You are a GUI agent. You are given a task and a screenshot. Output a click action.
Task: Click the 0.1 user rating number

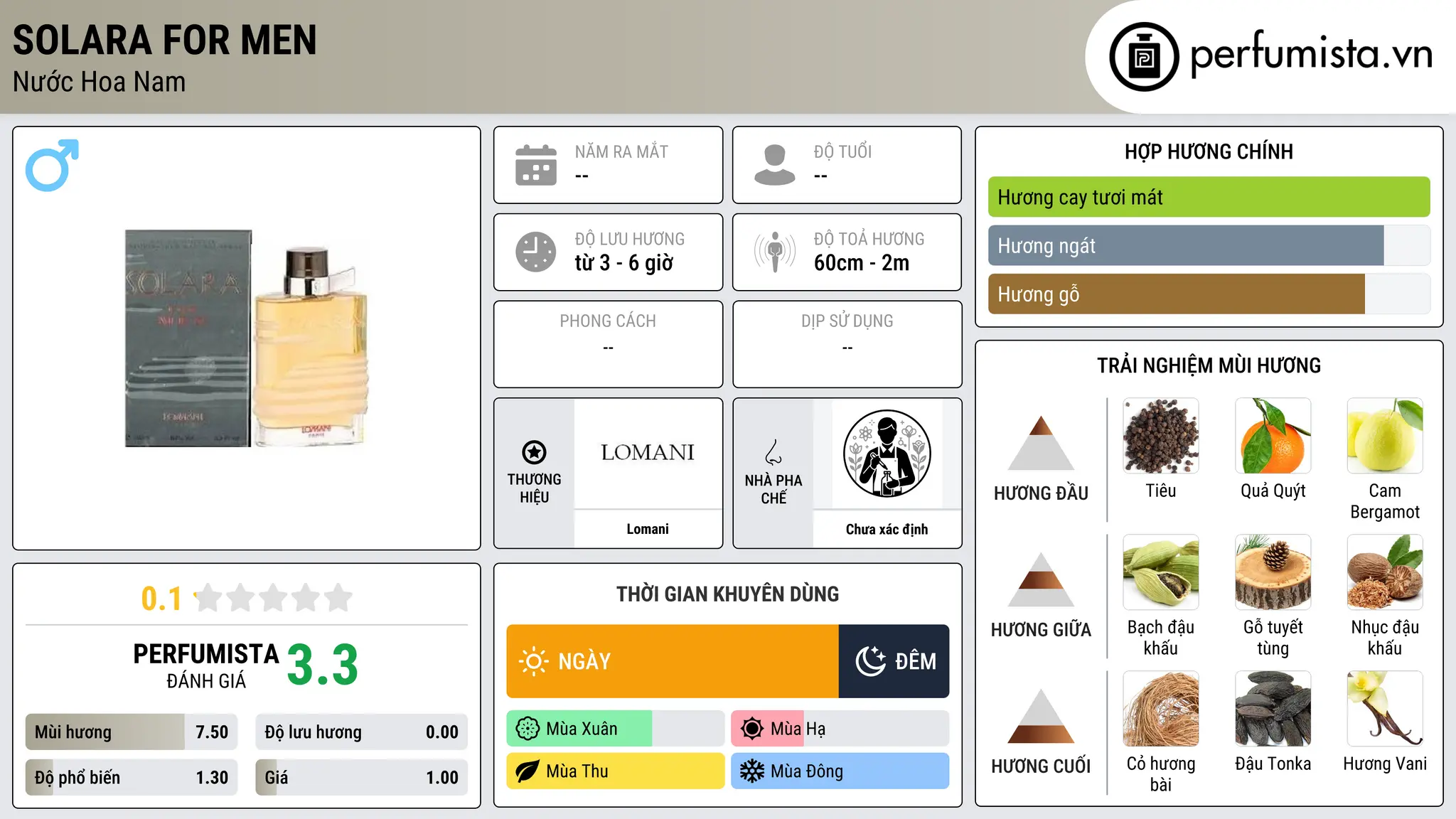coord(161,599)
